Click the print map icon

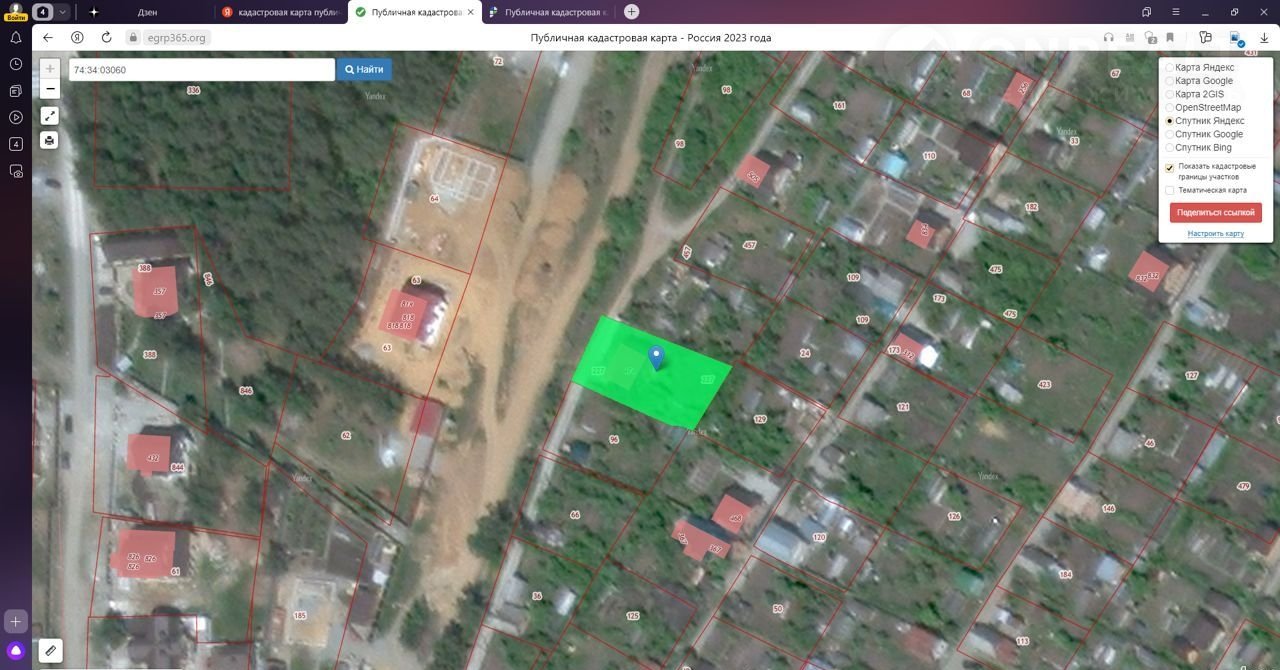50,140
